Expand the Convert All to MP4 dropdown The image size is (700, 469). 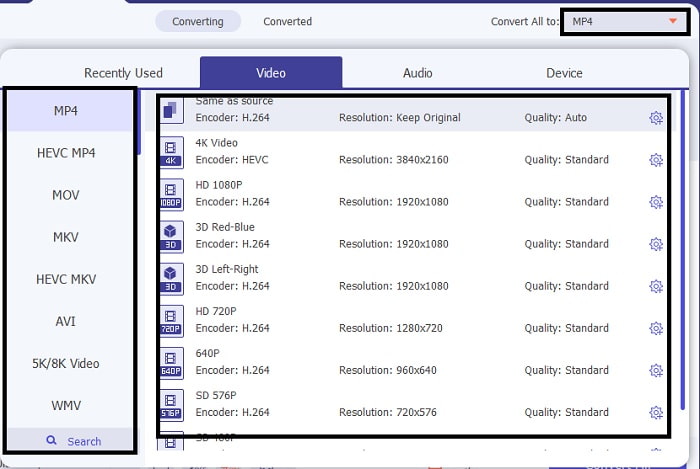[x=625, y=21]
